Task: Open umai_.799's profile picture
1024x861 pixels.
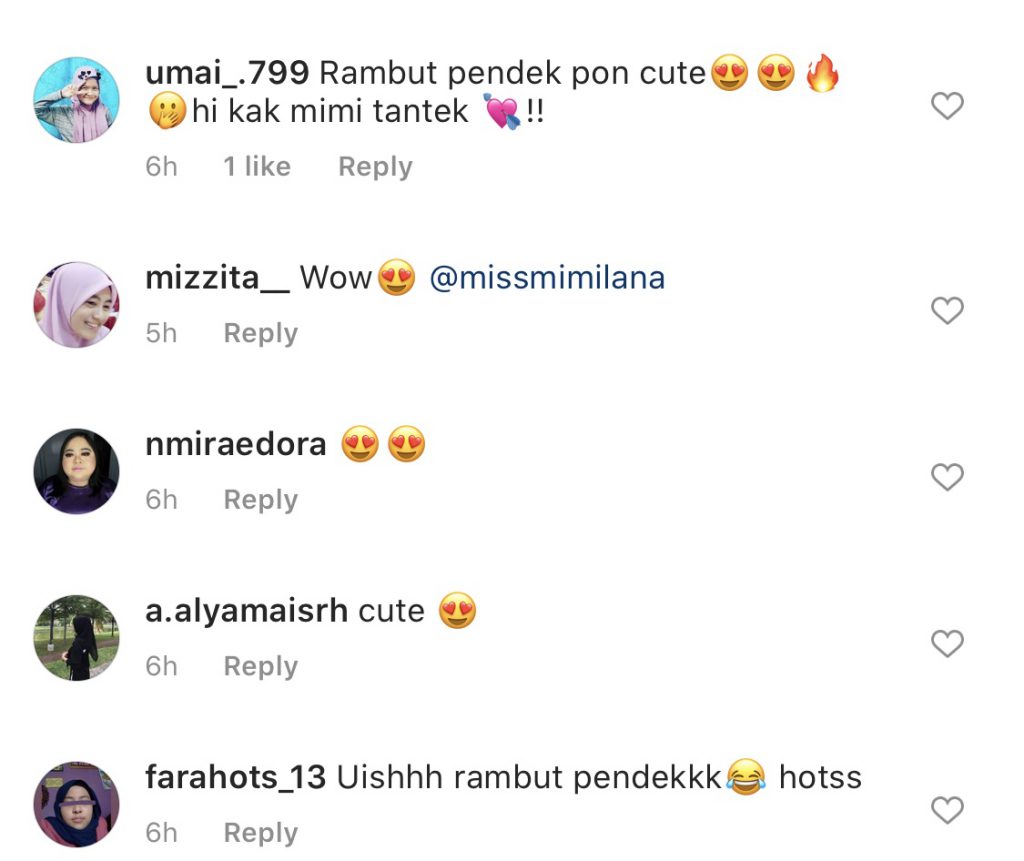Action: click(x=76, y=99)
